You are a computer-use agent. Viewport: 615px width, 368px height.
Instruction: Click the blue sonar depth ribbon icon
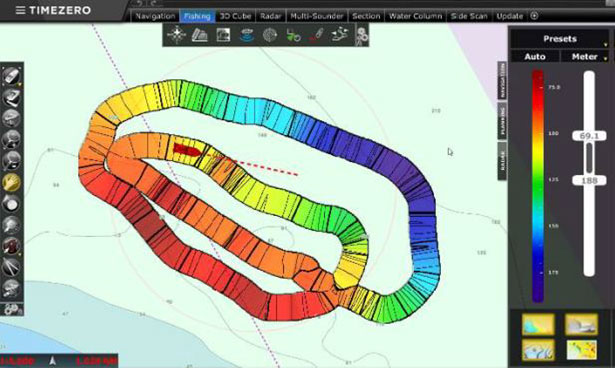[x=247, y=35]
